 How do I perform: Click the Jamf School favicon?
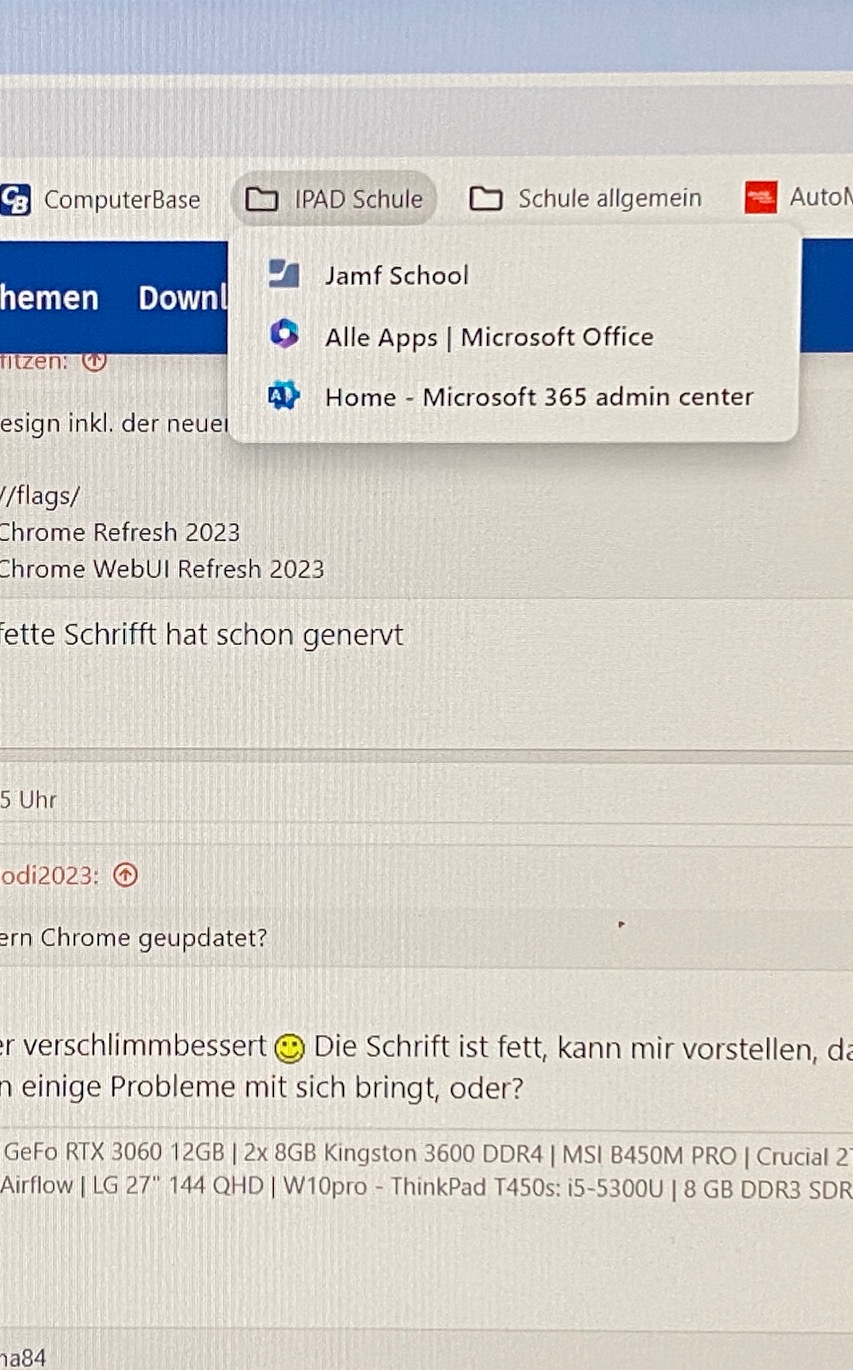(285, 274)
